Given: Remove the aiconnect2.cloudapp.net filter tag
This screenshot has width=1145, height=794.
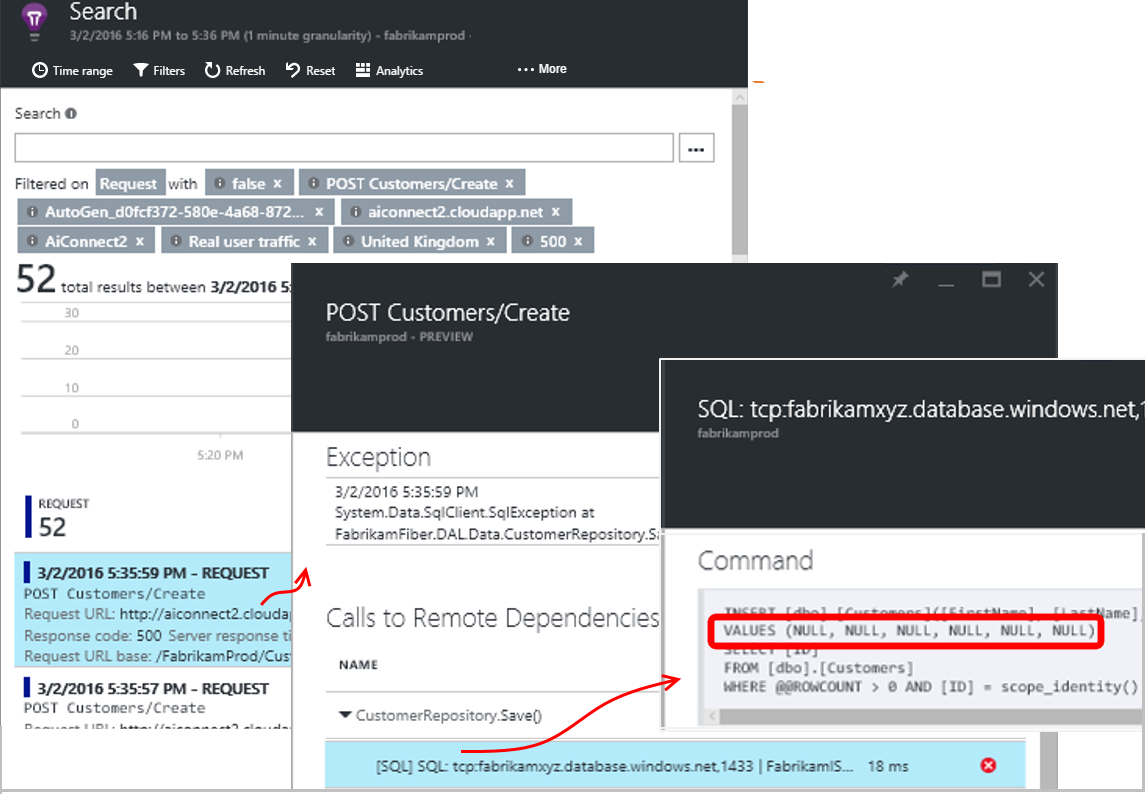Looking at the screenshot, I should click(556, 212).
